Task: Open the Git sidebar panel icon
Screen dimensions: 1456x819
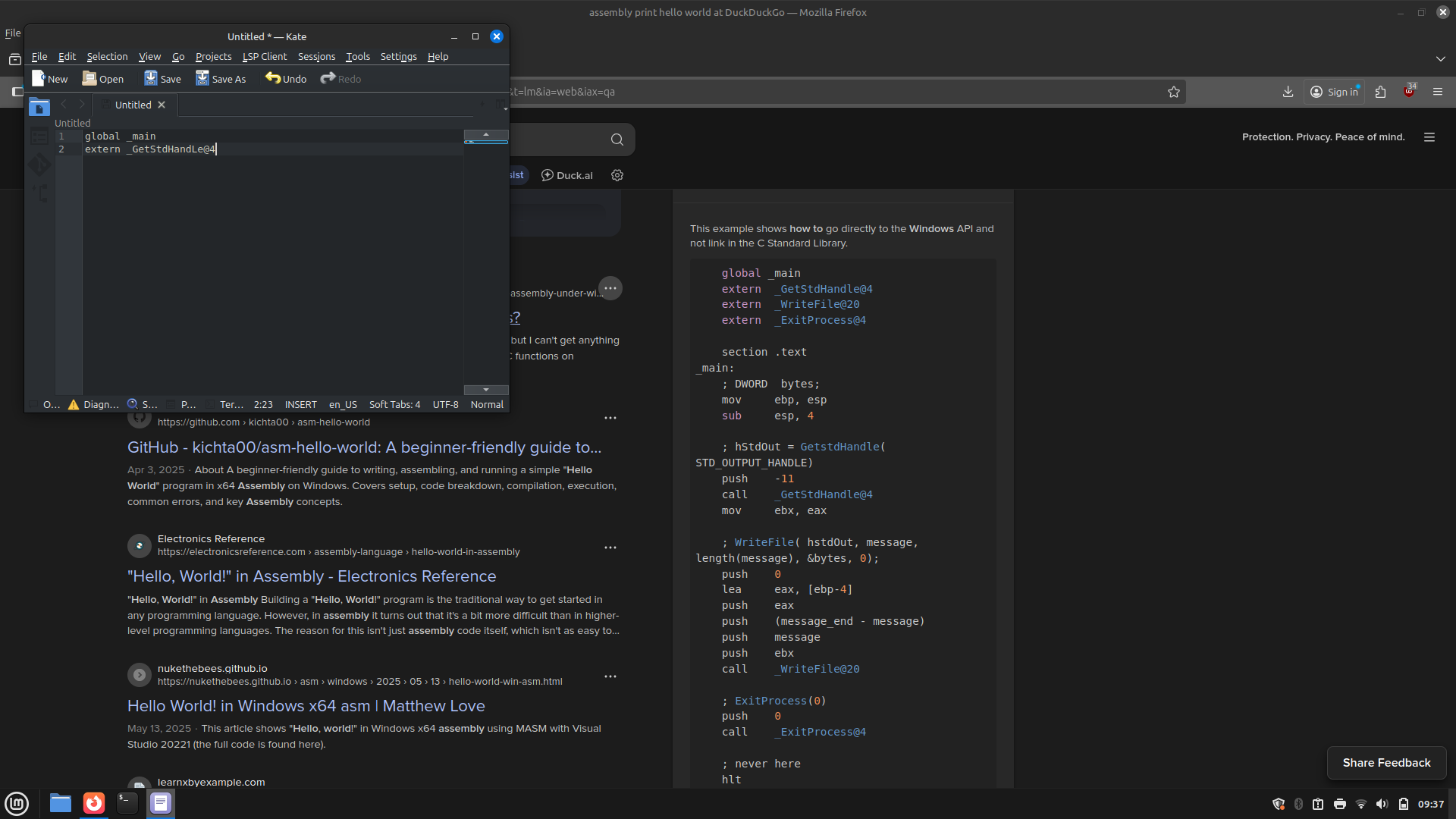Action: 39,165
